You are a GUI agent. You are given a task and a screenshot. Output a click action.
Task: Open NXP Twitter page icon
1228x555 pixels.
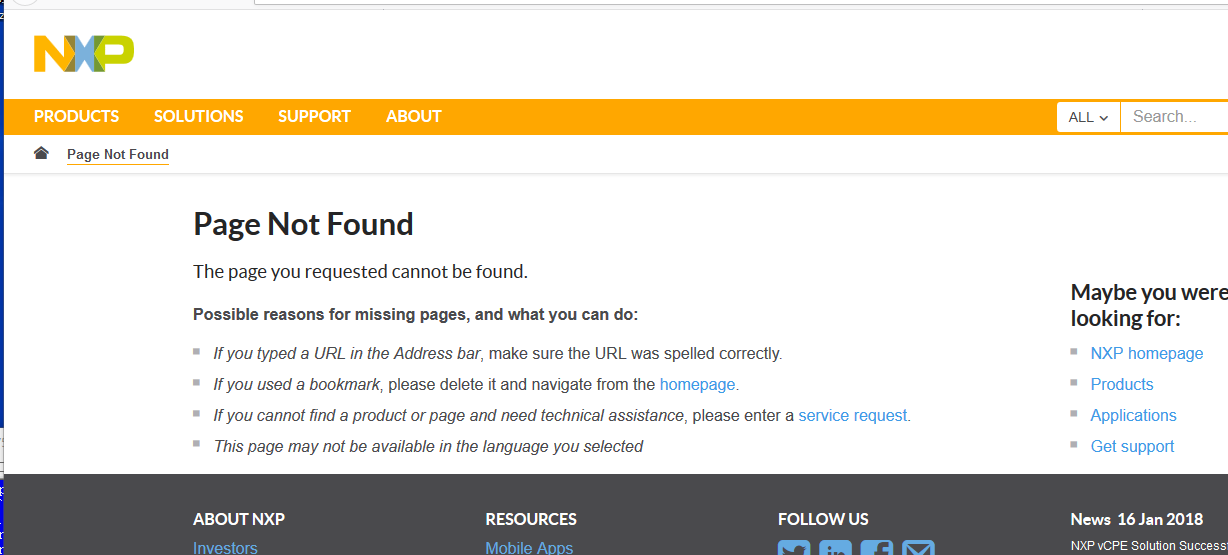pyautogui.click(x=794, y=548)
